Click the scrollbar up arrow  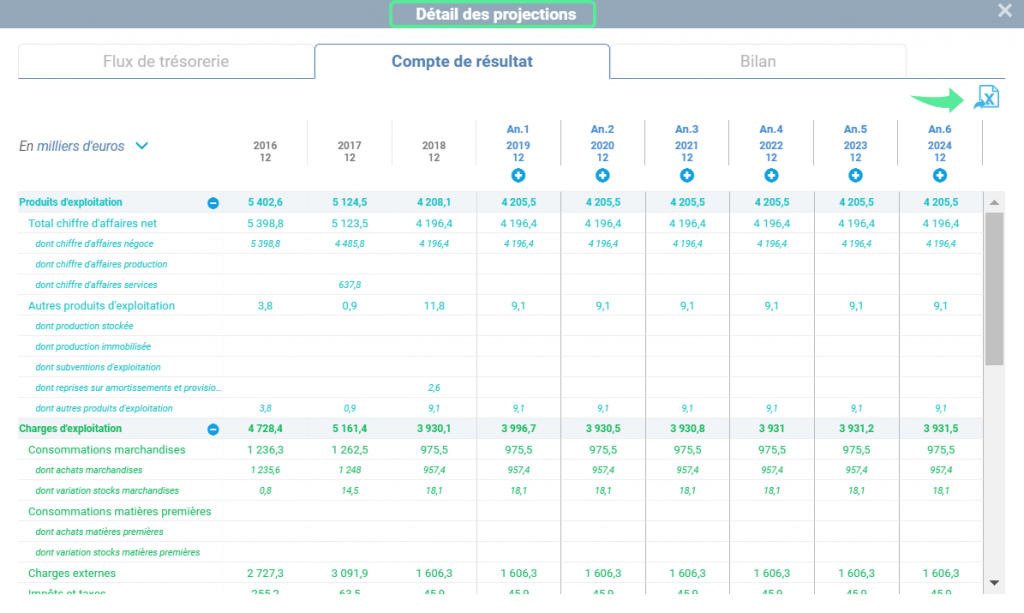(994, 202)
